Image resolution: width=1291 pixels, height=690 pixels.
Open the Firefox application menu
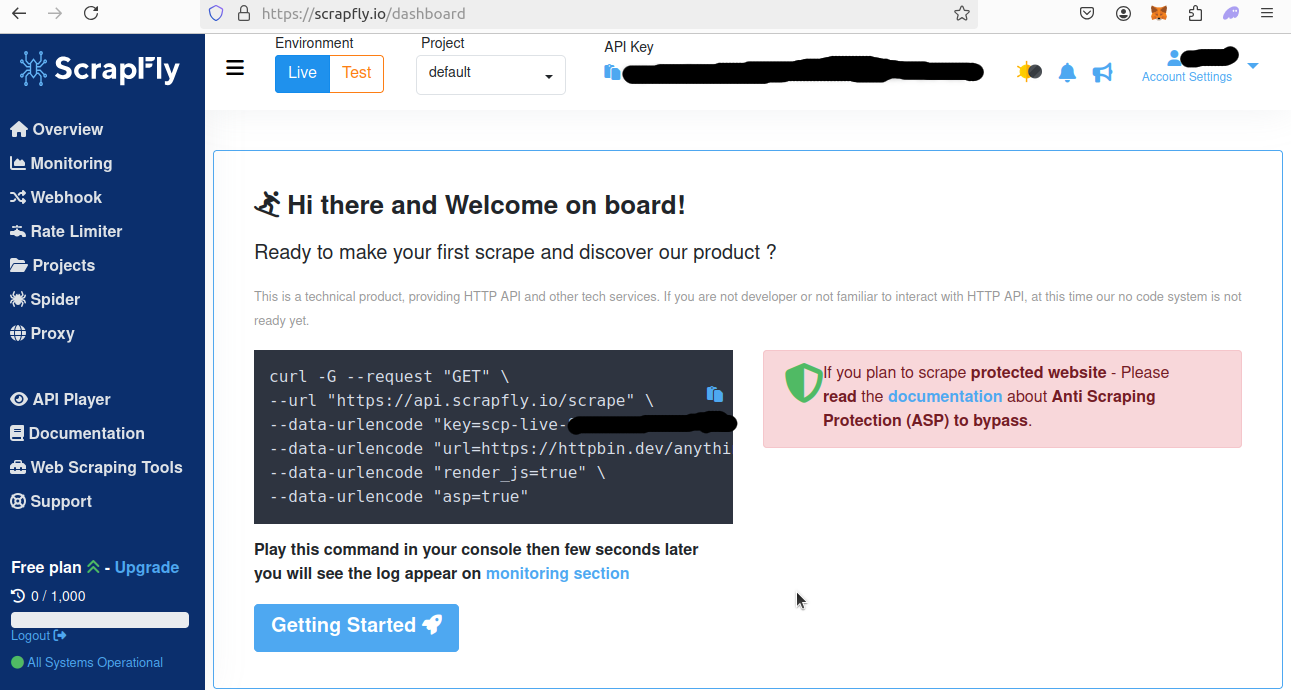(x=1267, y=13)
